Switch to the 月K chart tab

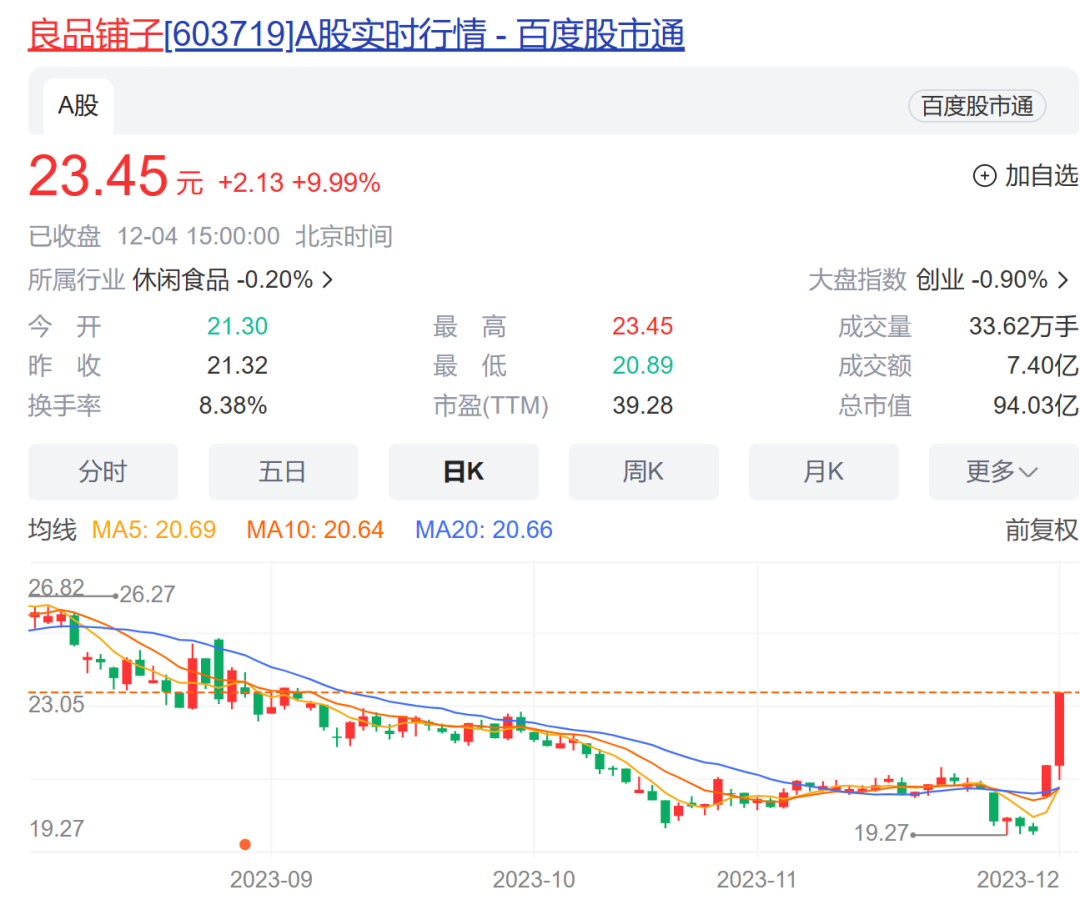point(824,472)
